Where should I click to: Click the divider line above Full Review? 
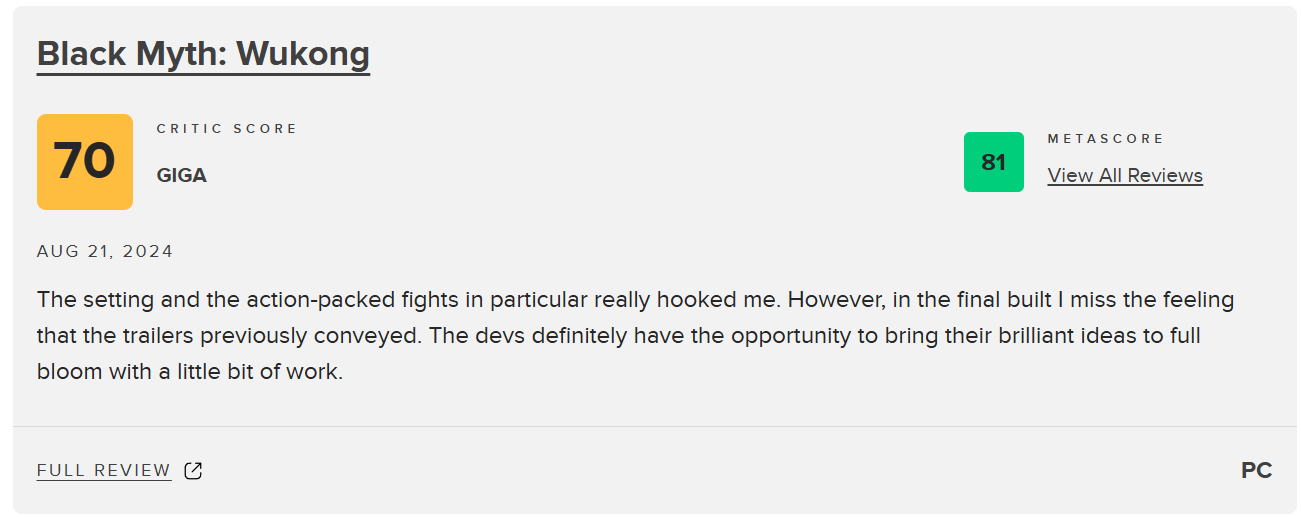pyautogui.click(x=655, y=426)
